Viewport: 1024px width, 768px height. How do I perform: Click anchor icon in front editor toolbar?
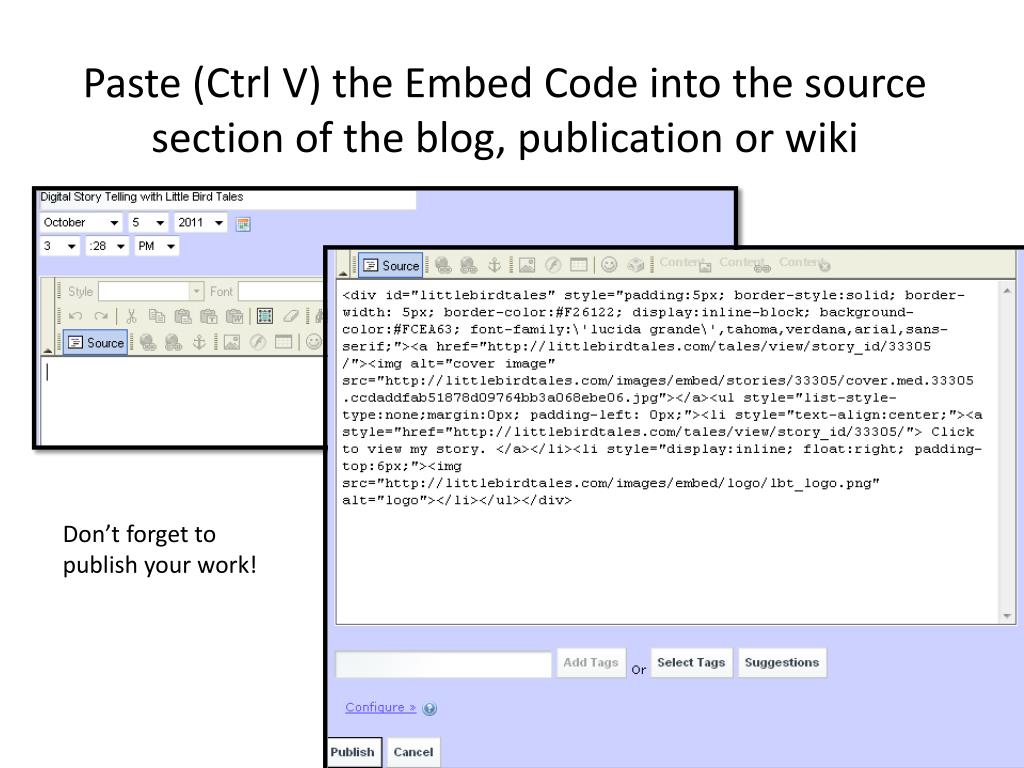[494, 264]
